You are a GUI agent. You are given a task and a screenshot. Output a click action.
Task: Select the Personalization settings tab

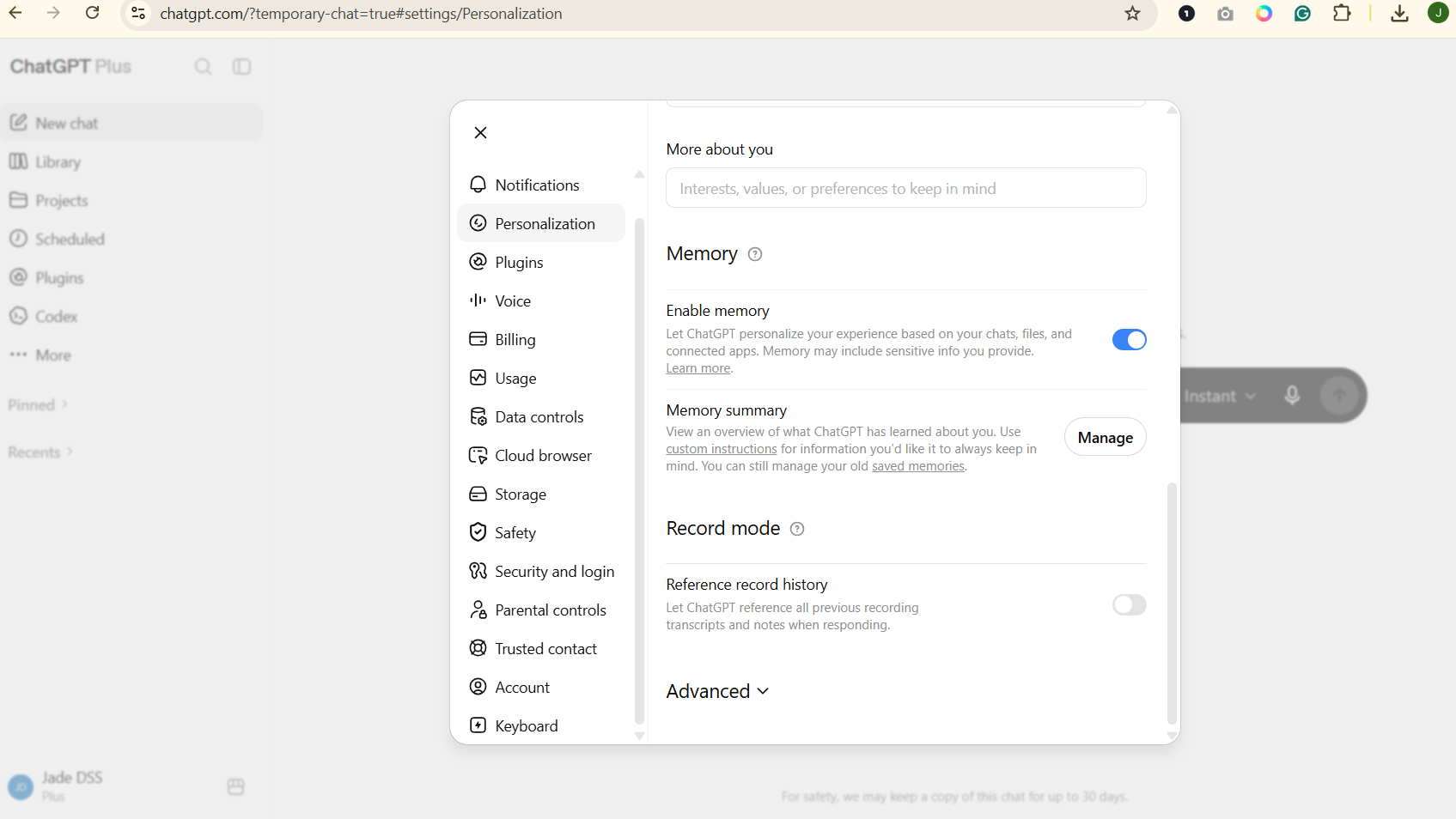coord(541,223)
